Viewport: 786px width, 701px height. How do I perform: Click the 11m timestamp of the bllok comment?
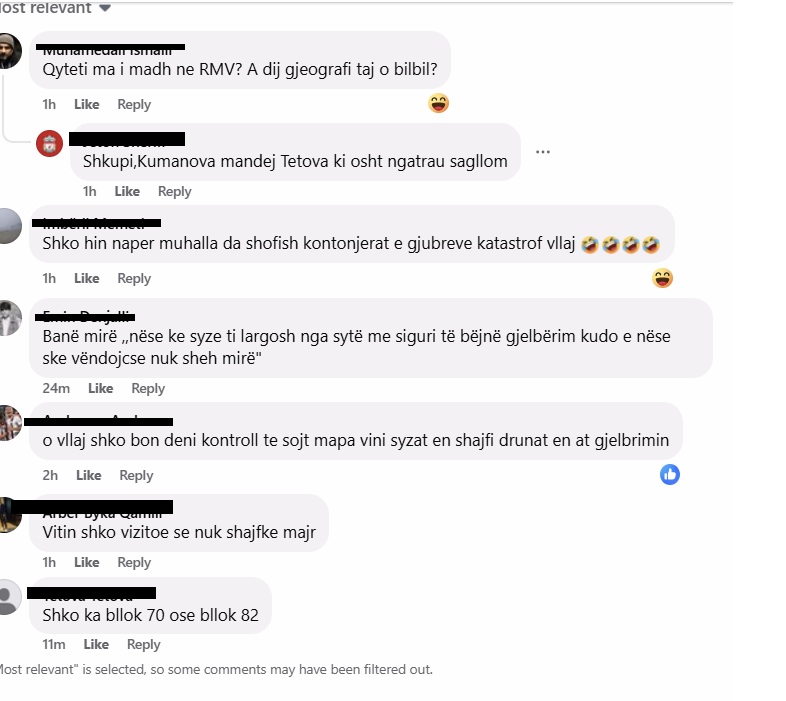[x=54, y=644]
